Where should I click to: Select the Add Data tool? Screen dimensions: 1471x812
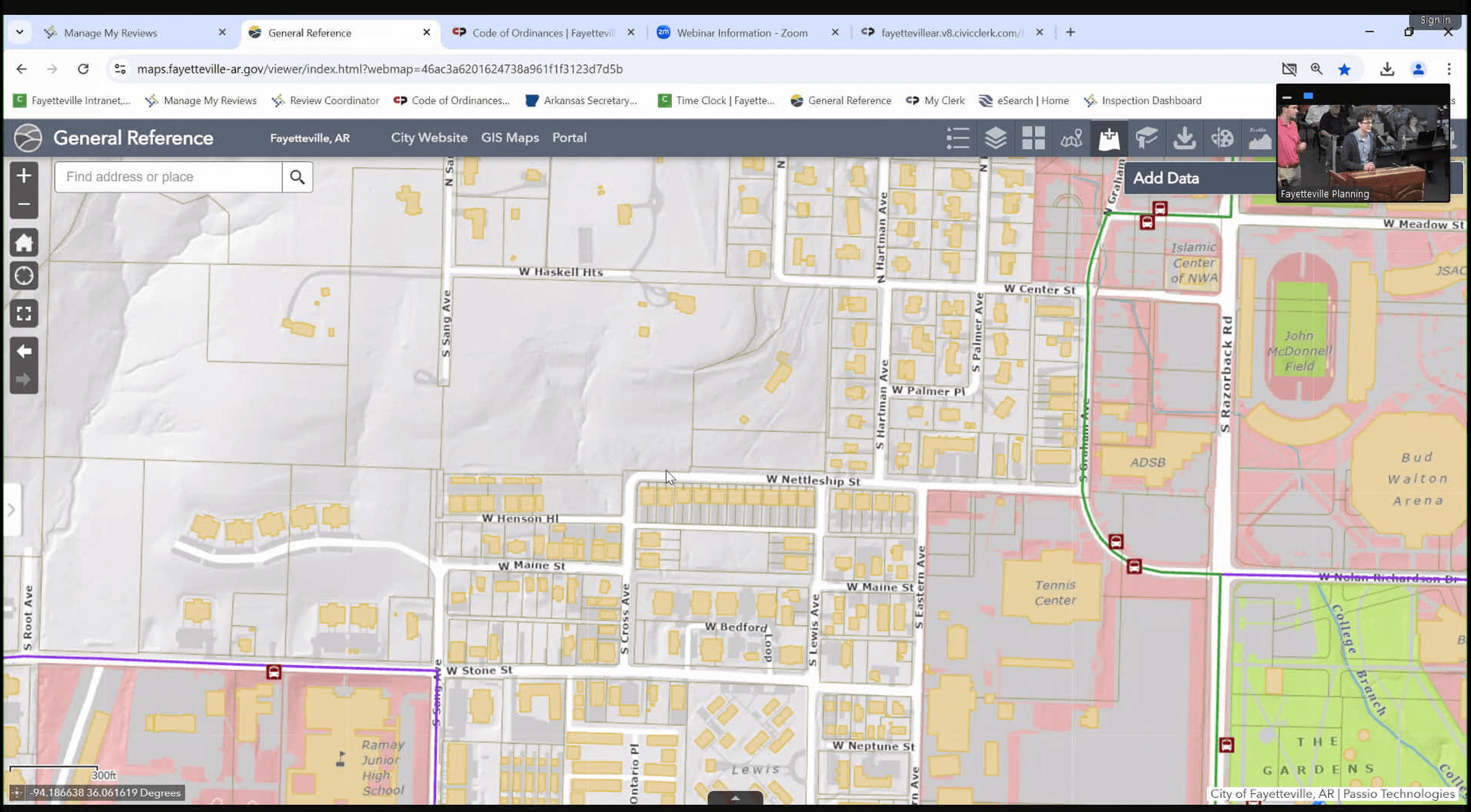pos(1108,137)
